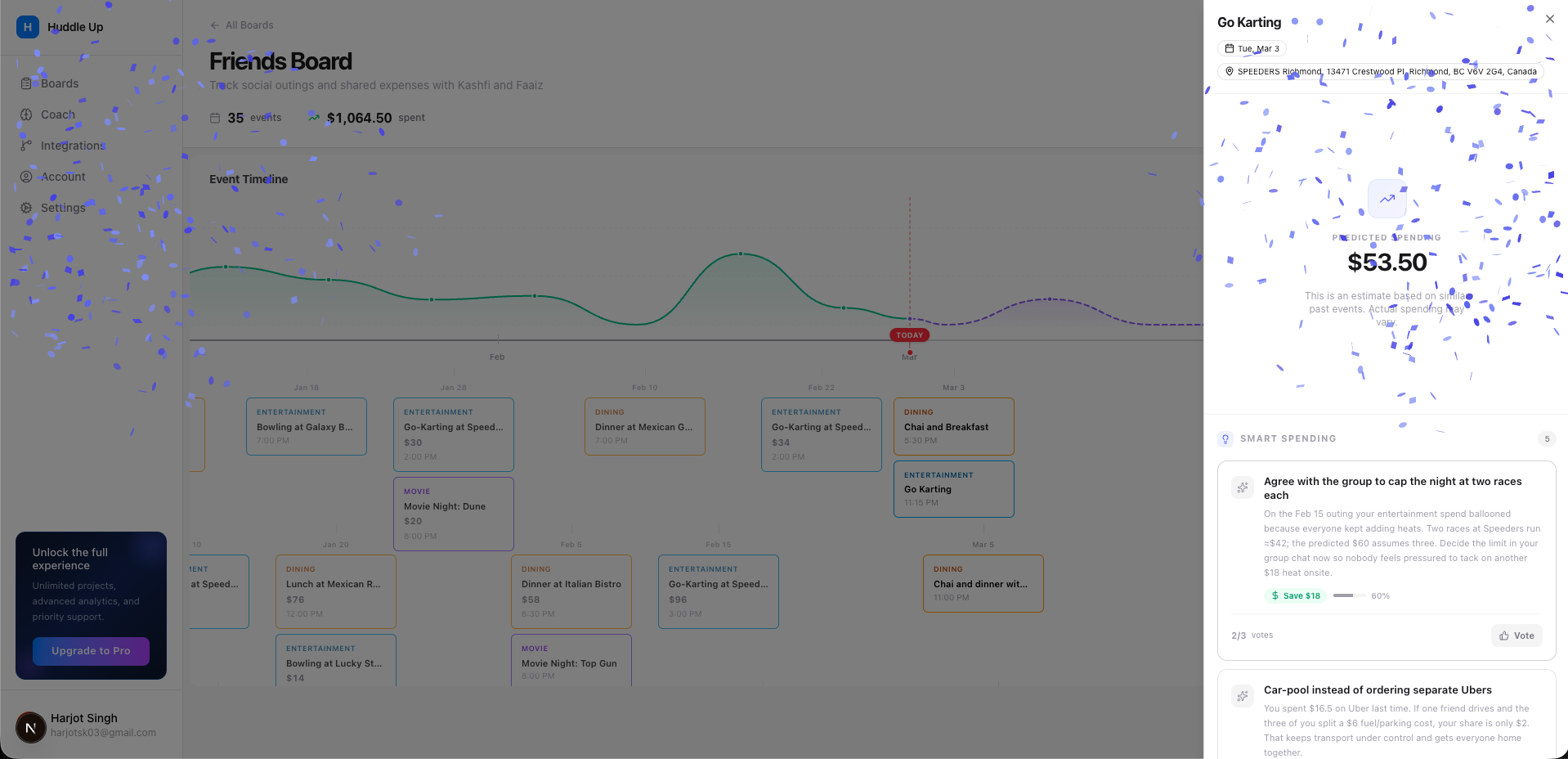Click the Smart Spending lightbulb icon
Viewport: 1568px width, 759px height.
pyautogui.click(x=1225, y=439)
